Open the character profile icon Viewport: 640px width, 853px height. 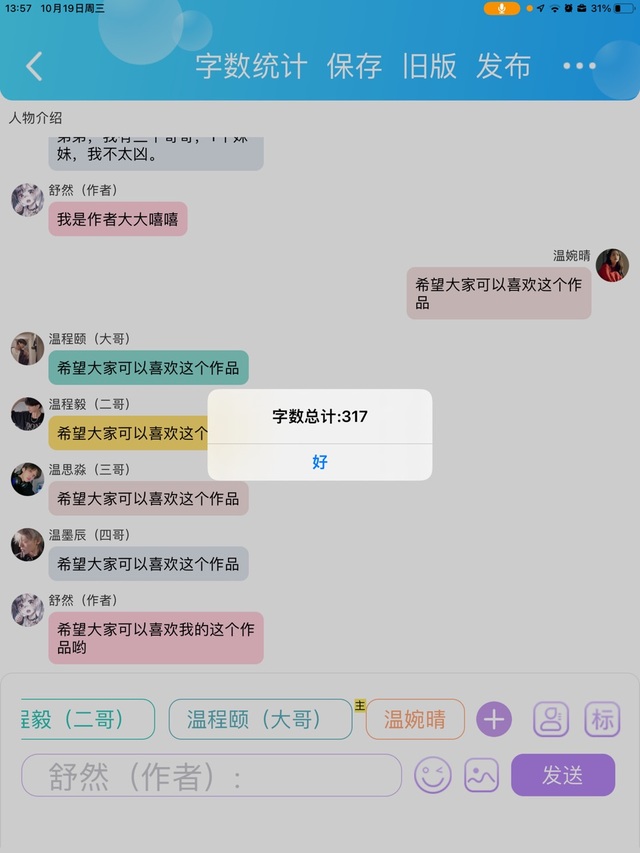[x=551, y=719]
